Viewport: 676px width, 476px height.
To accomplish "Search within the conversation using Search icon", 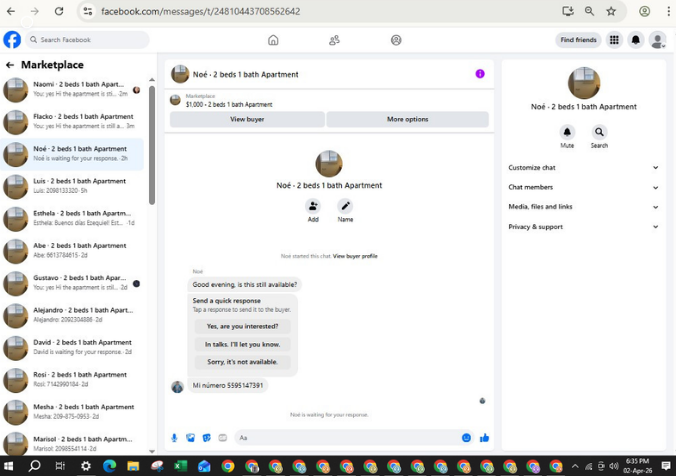I will [599, 132].
